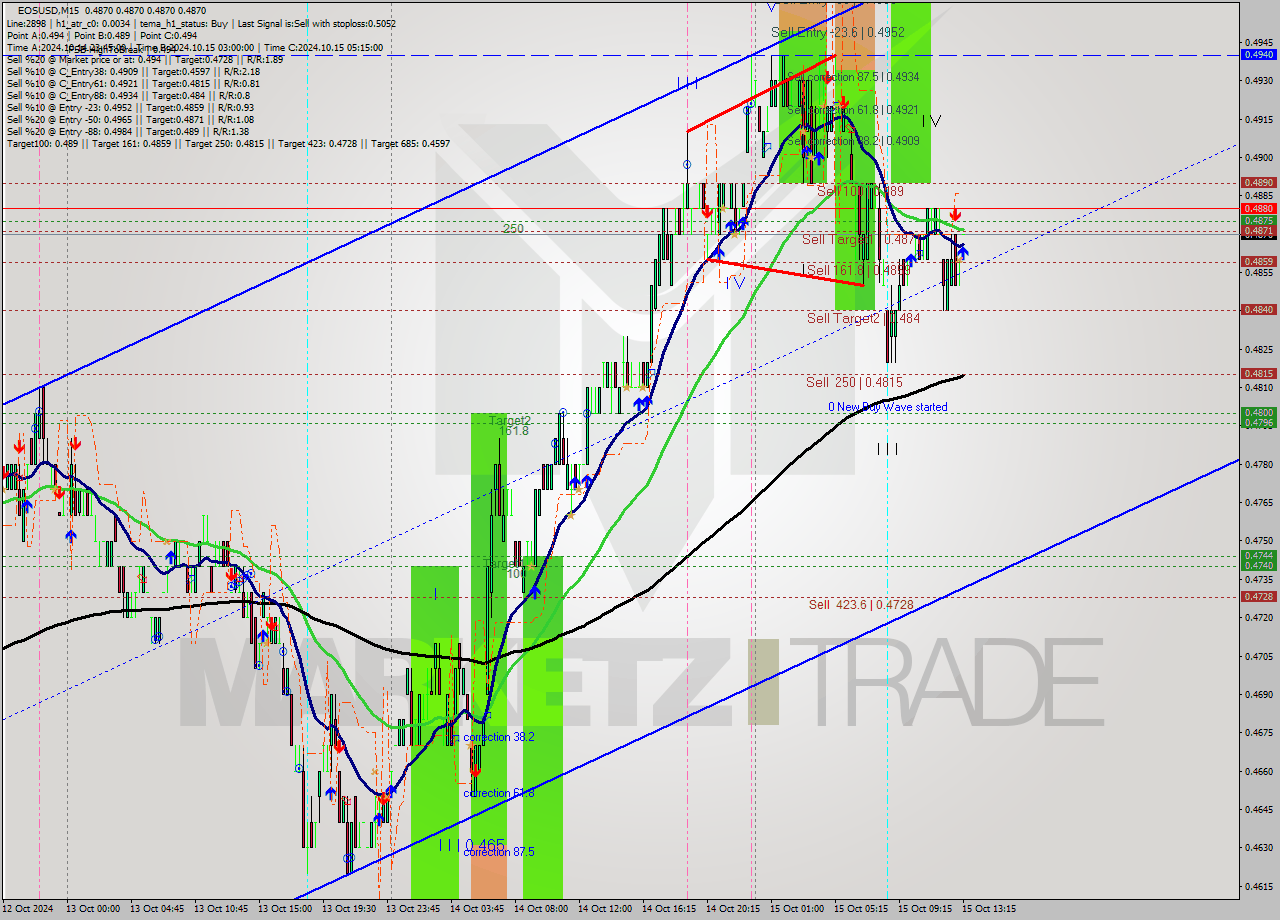Click the 'correction 87.5' blue label
1280x920 pixels.
(x=498, y=851)
